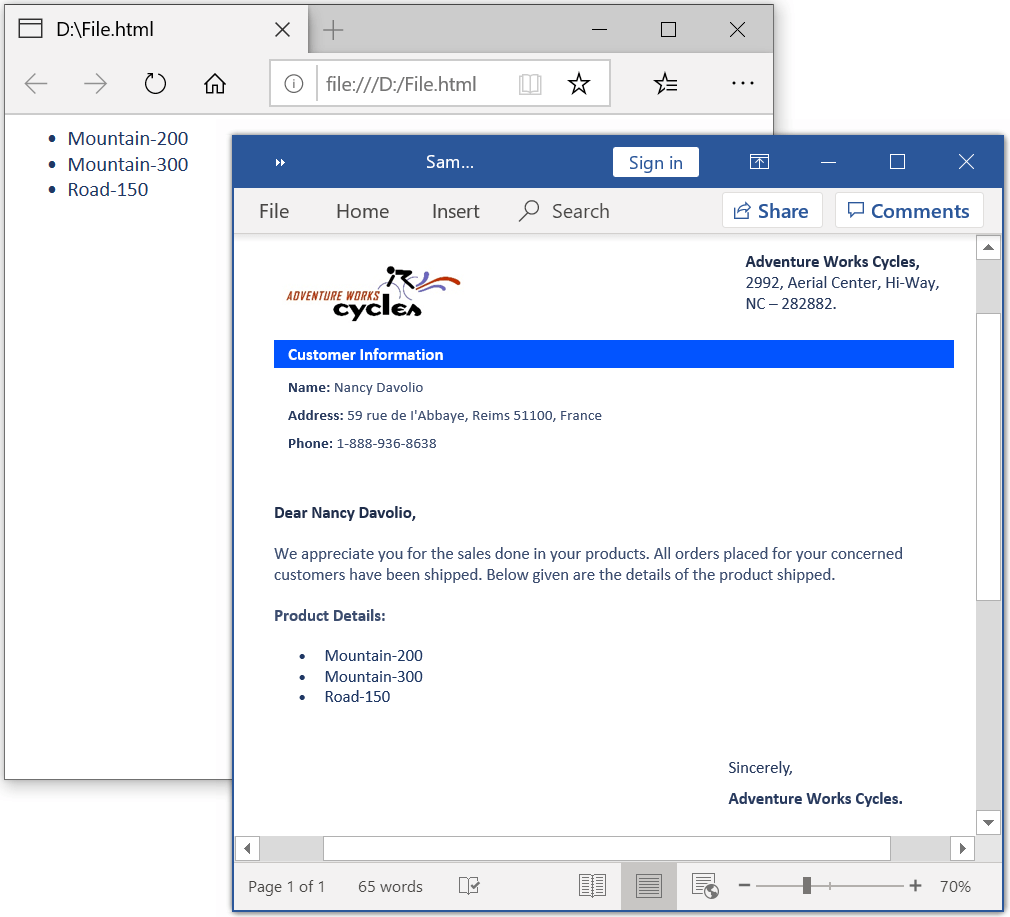Expand the Word quick access chevrons
The width and height of the screenshot is (1010, 917).
pyautogui.click(x=280, y=162)
